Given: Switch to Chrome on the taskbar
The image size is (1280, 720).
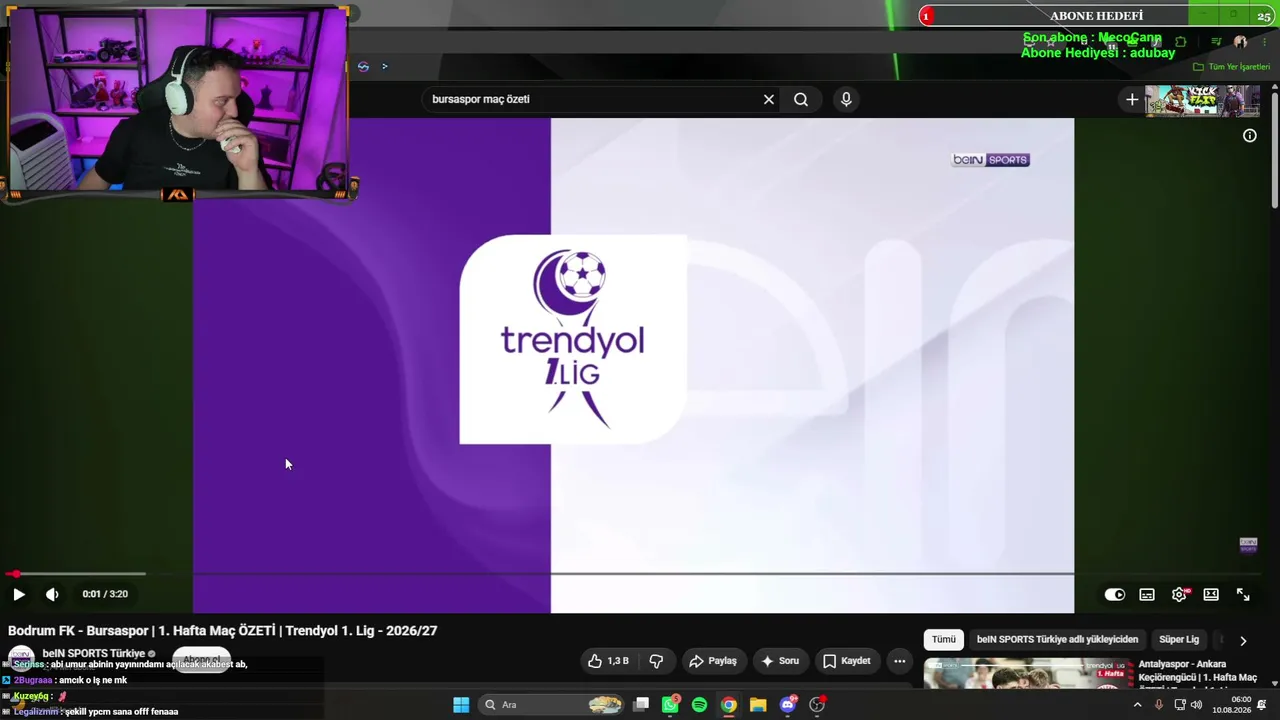Looking at the screenshot, I should point(729,705).
